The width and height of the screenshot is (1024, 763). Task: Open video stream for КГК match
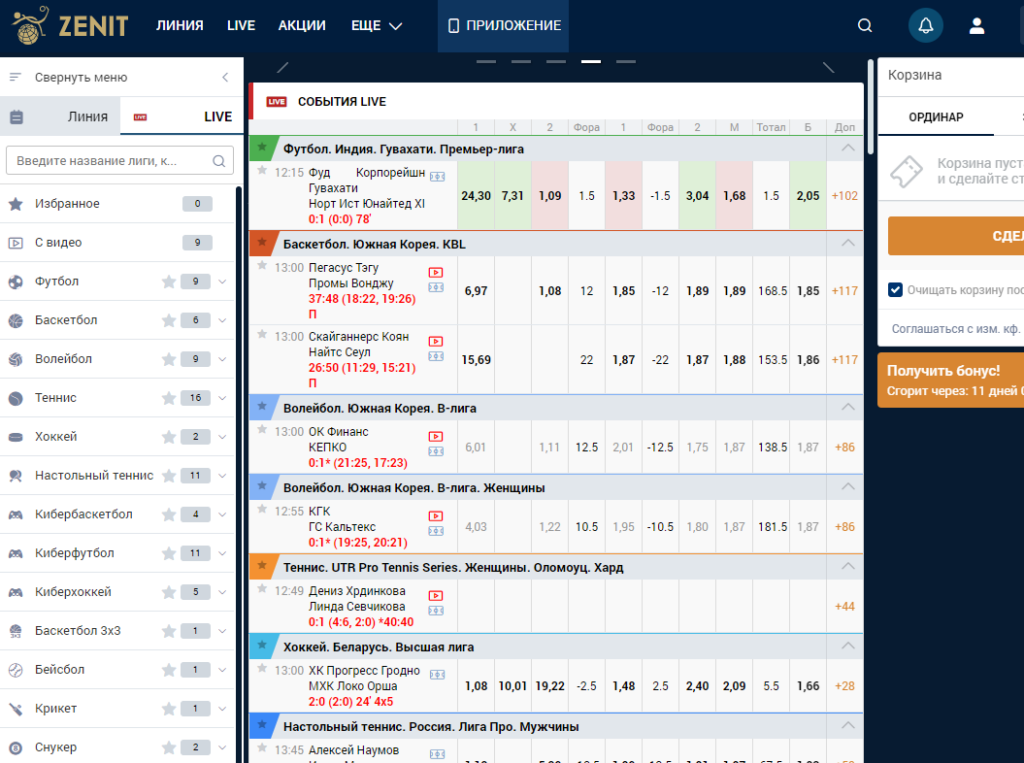(x=436, y=516)
